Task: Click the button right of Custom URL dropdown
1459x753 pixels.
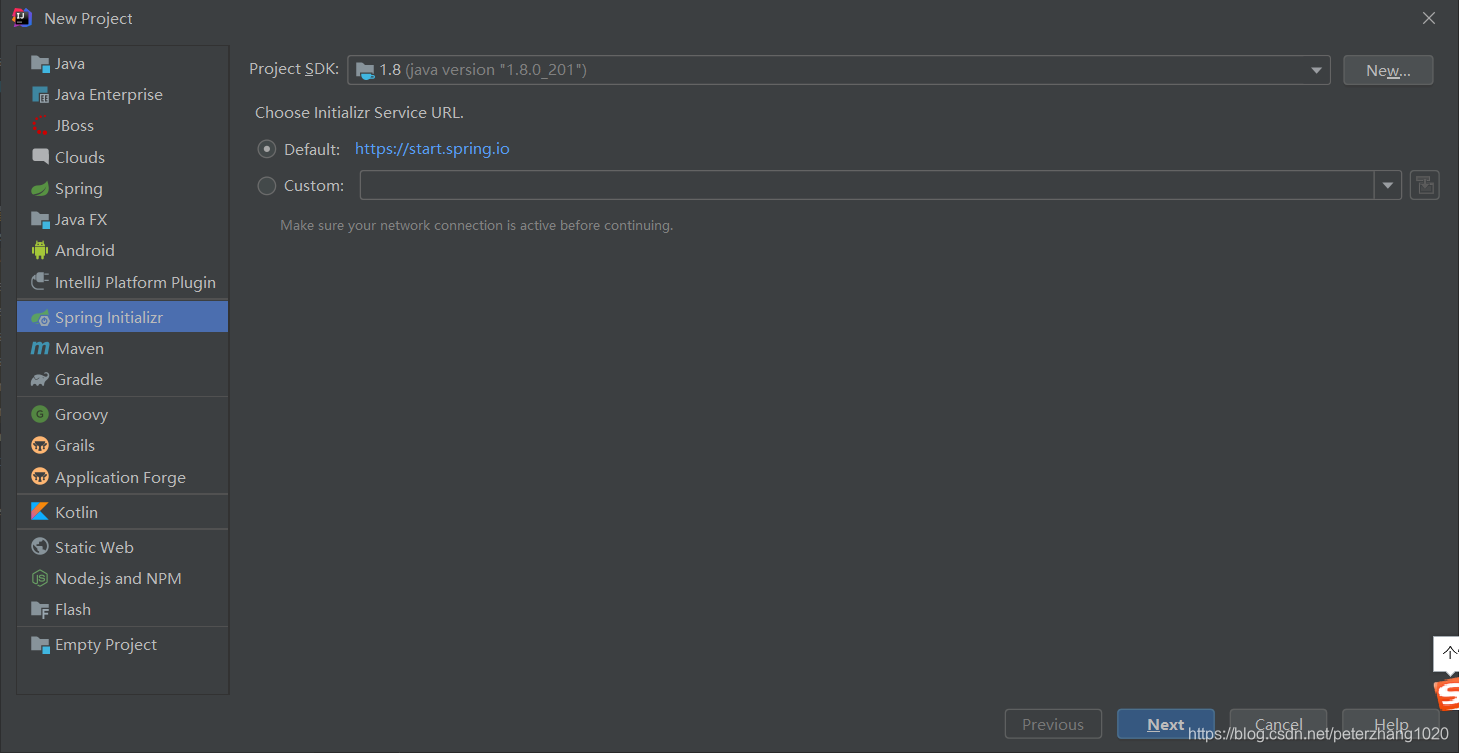Action: click(1424, 185)
